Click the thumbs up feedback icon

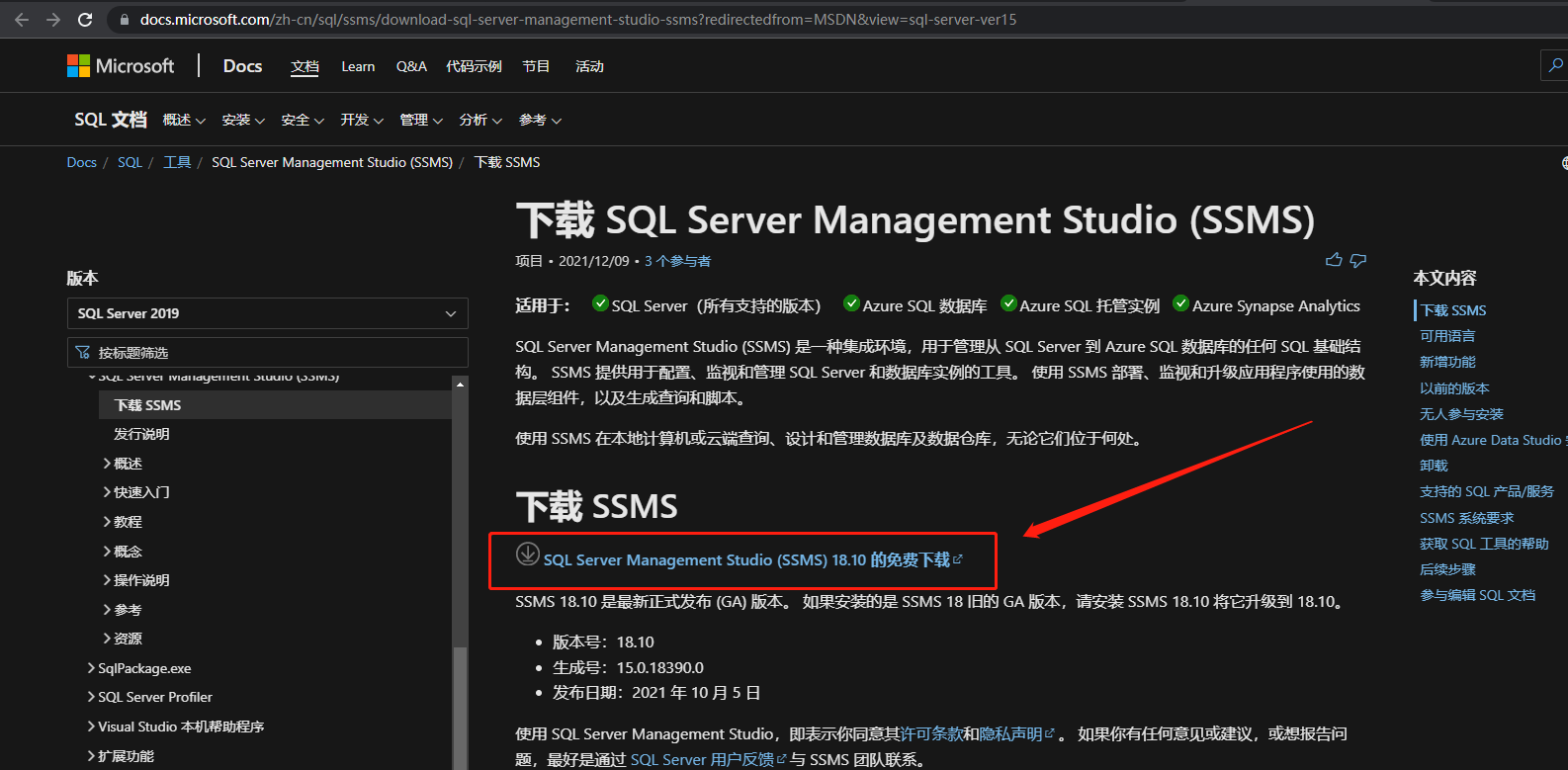(x=1334, y=260)
